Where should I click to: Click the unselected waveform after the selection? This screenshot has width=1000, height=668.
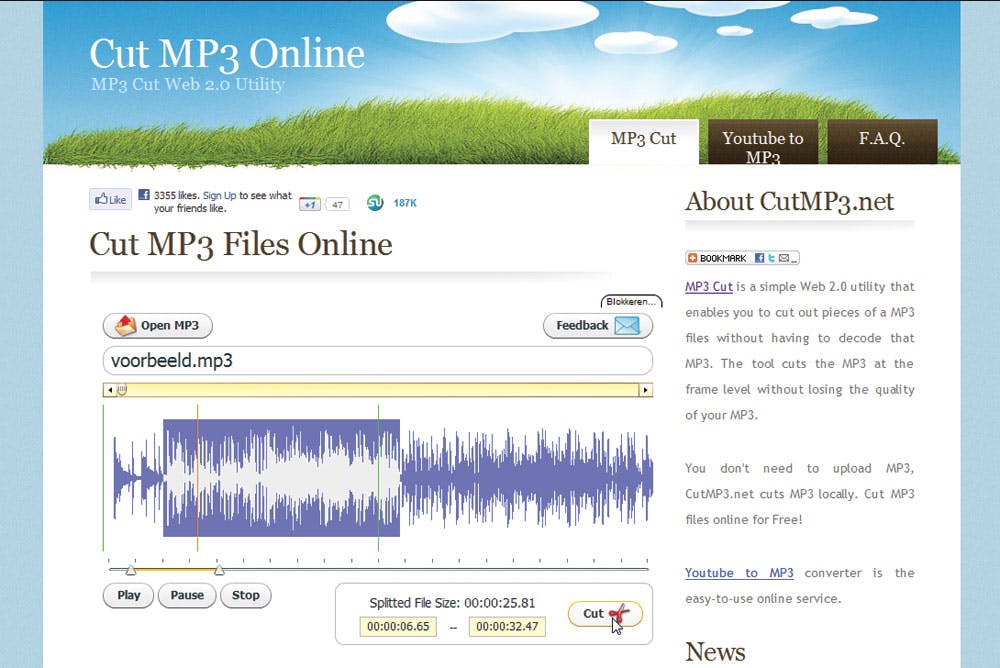point(526,478)
